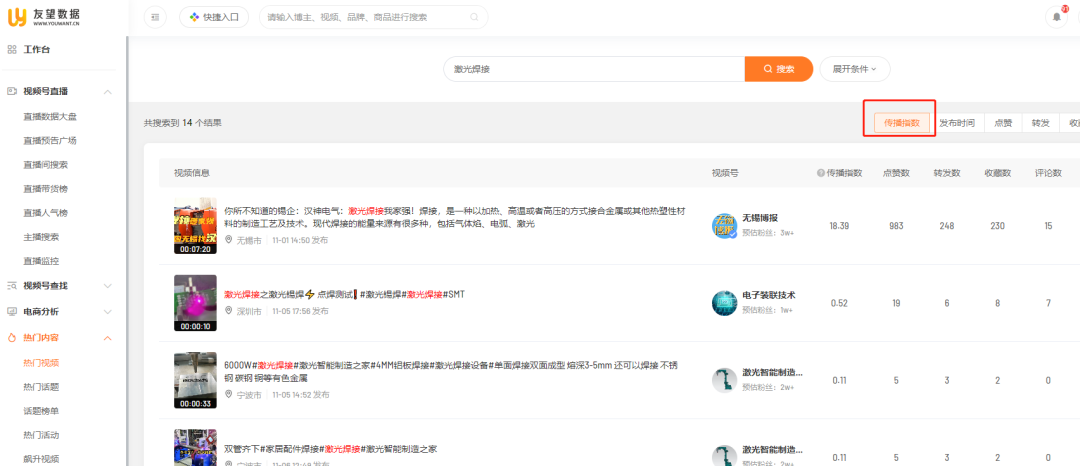Click the notification bell icon
This screenshot has width=1080, height=466.
(x=1056, y=17)
